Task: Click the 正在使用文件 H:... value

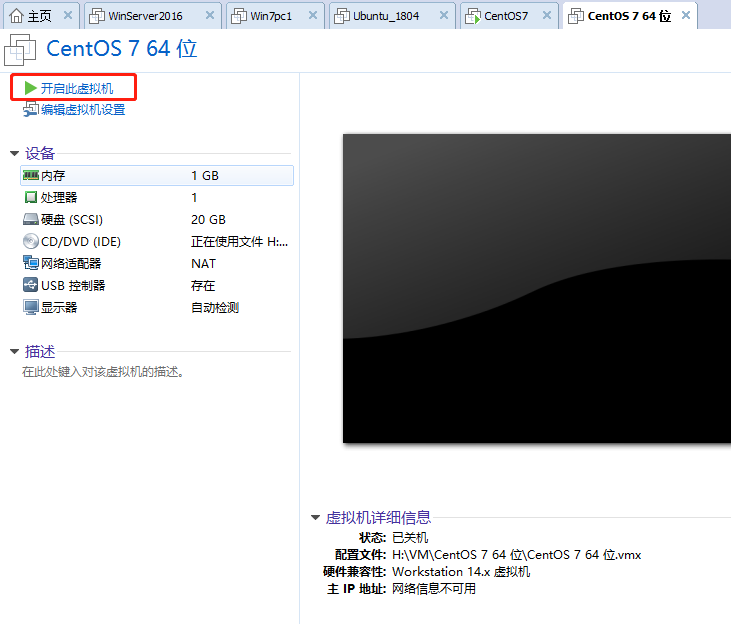Action: pos(240,241)
